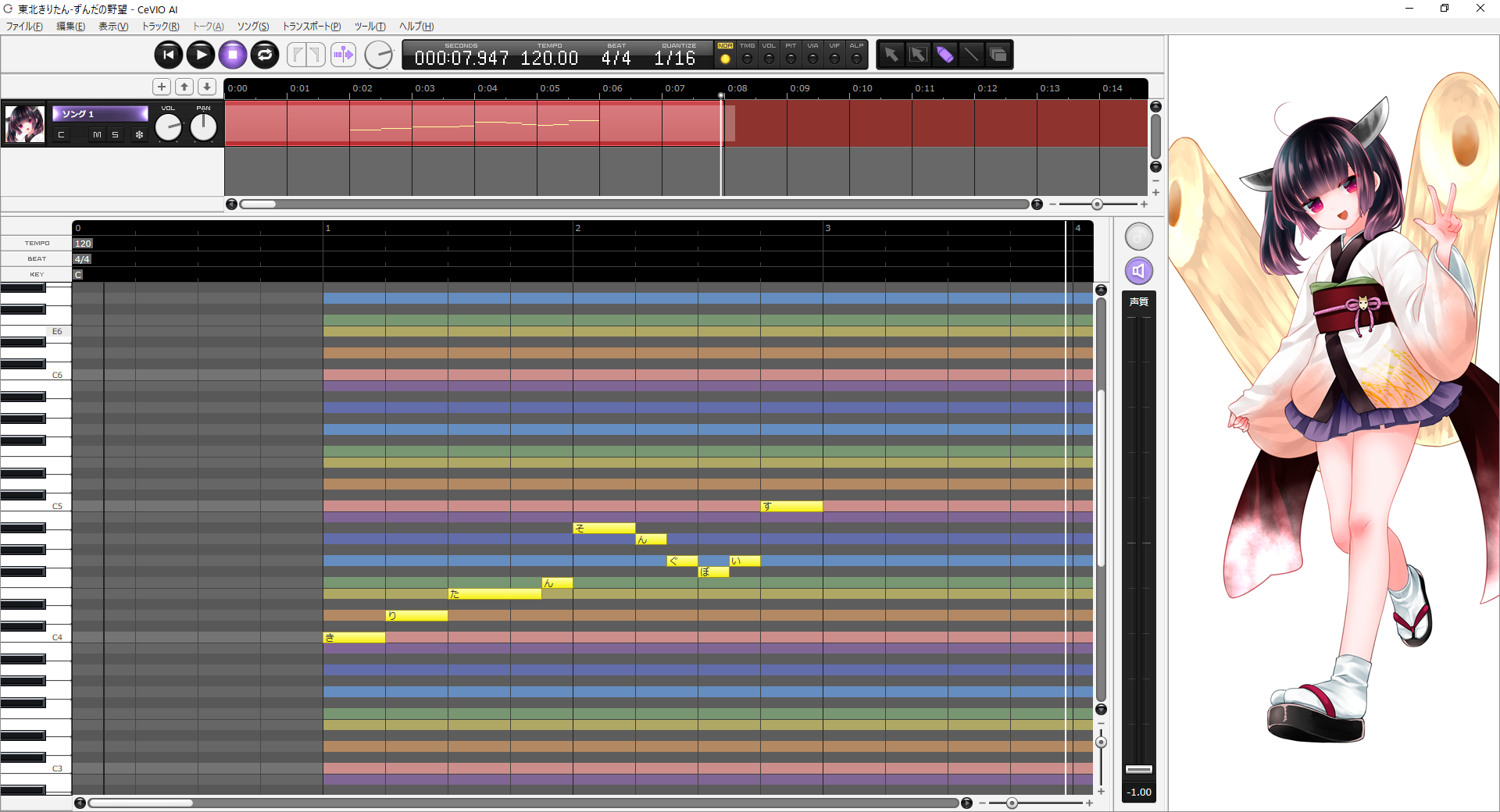This screenshot has height=812, width=1500.
Task: Click the track PAN knob
Action: [203, 127]
